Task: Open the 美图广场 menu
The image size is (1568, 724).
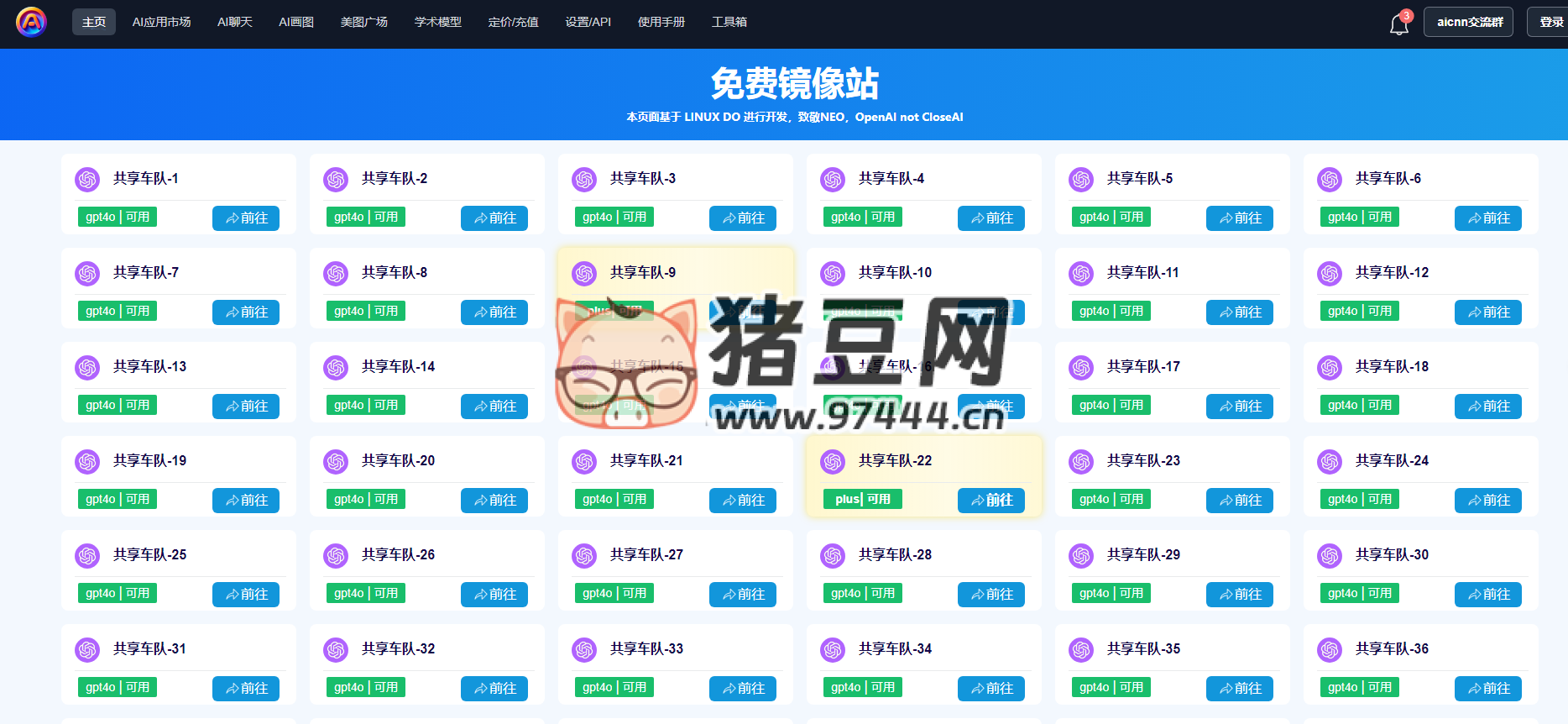Action: pos(364,22)
